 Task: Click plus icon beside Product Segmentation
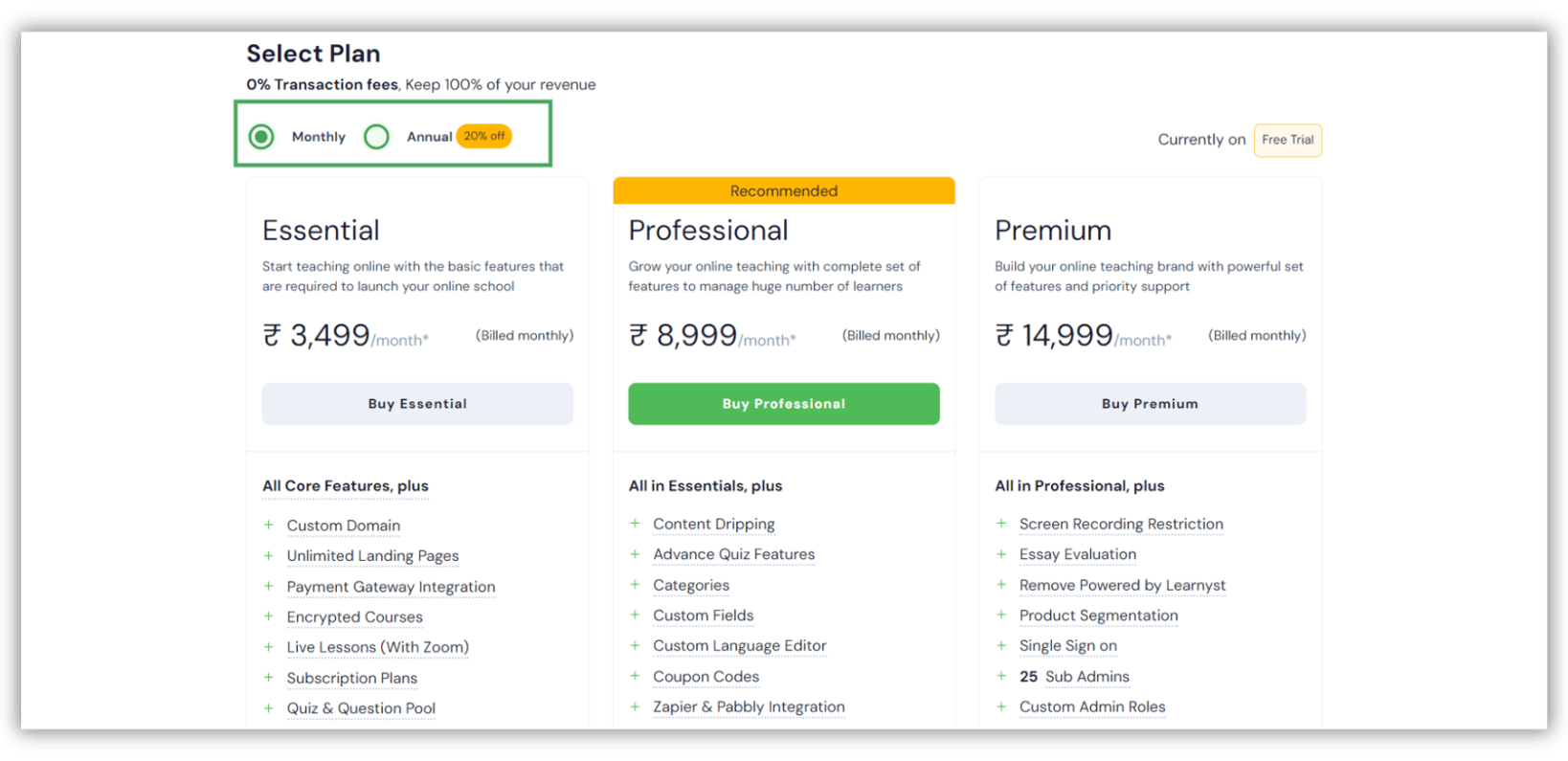[x=1001, y=616]
